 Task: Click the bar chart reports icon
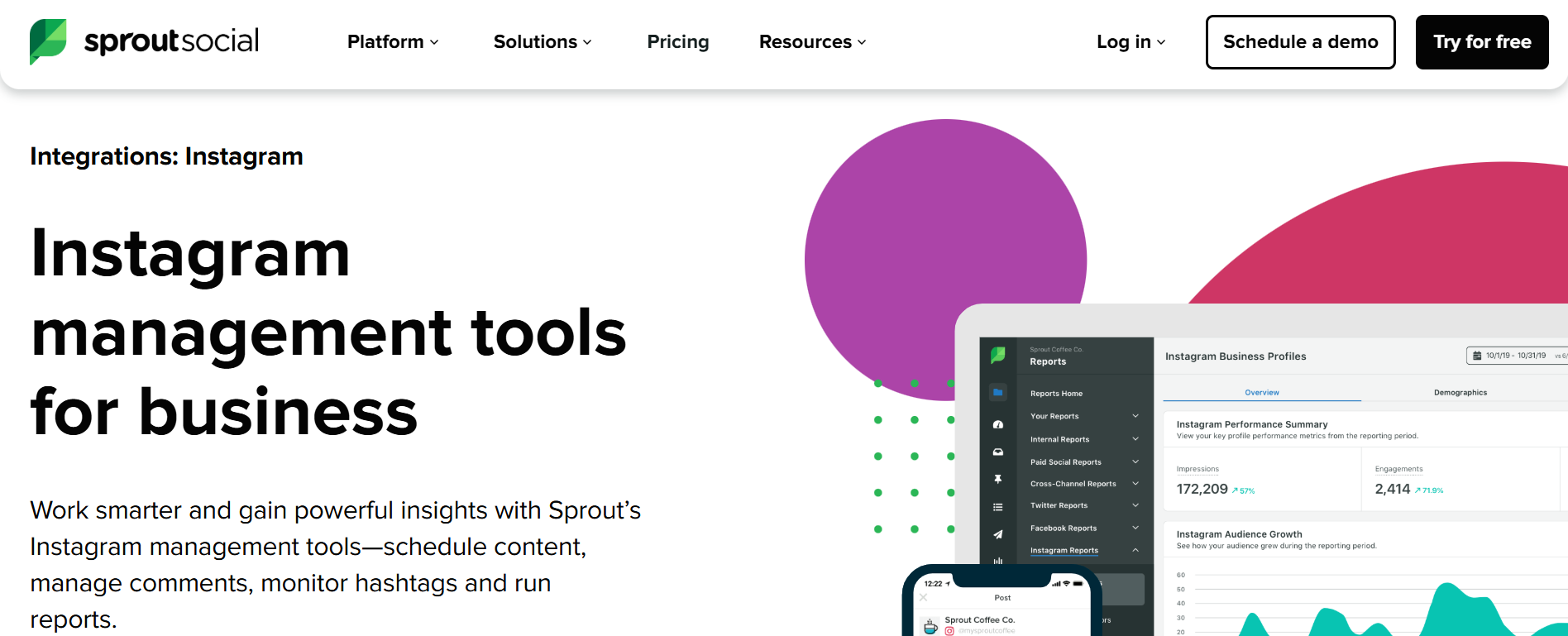click(998, 561)
